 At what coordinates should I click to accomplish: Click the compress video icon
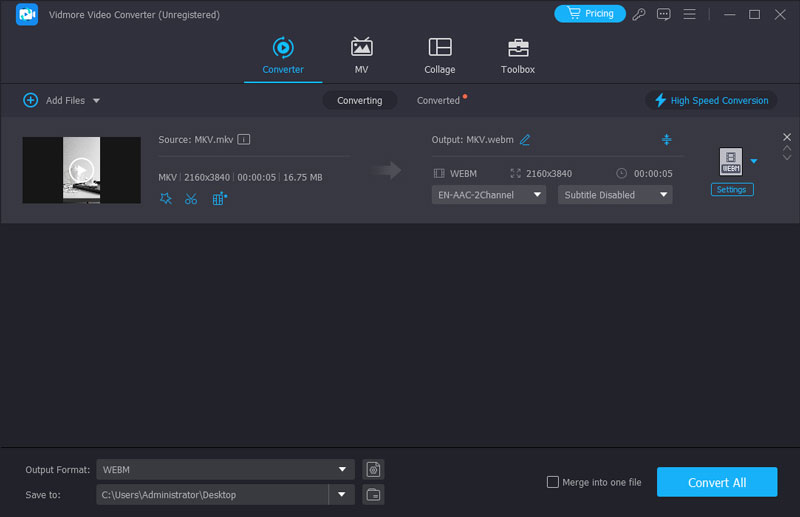pos(667,140)
